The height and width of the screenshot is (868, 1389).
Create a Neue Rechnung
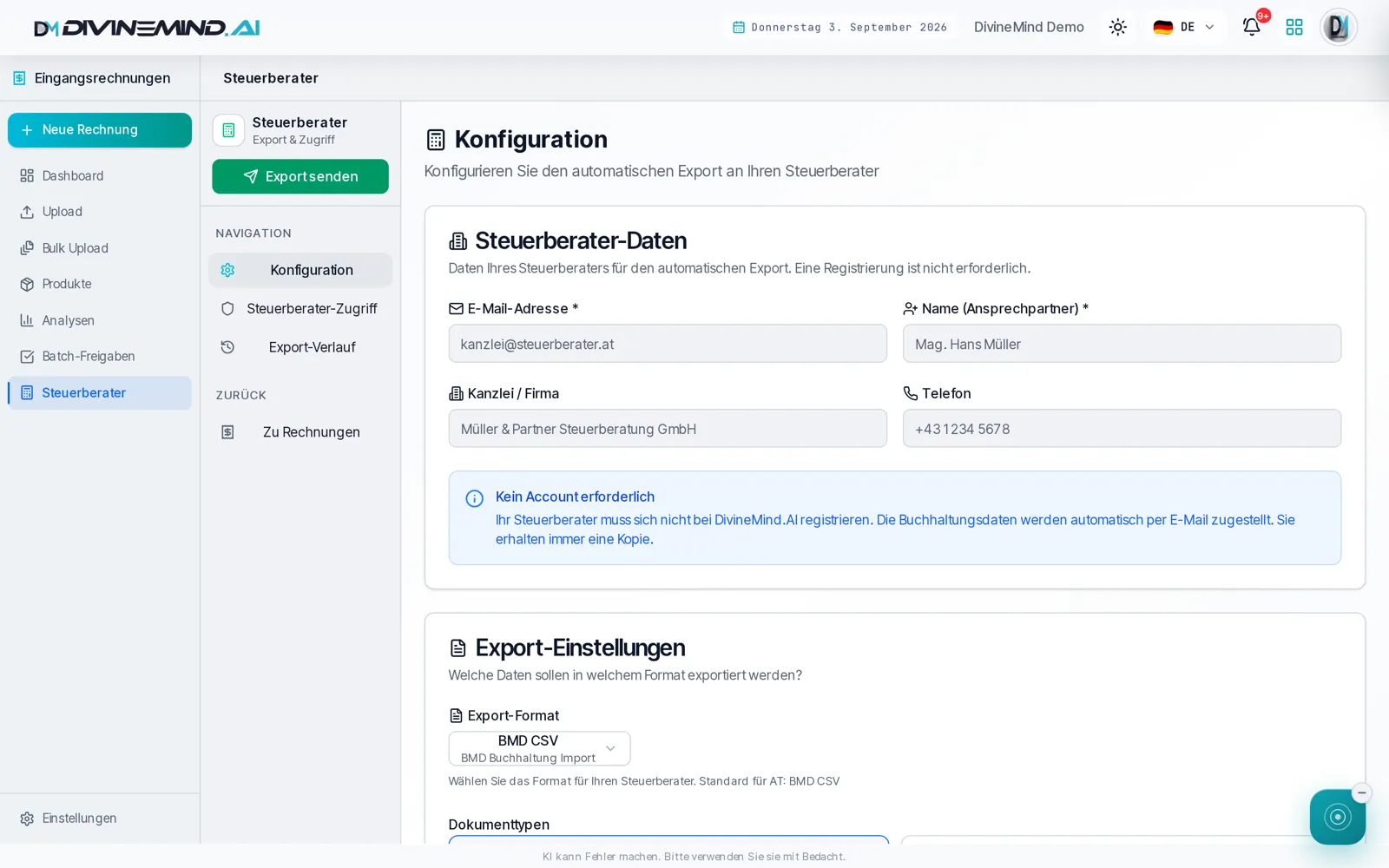coord(100,130)
